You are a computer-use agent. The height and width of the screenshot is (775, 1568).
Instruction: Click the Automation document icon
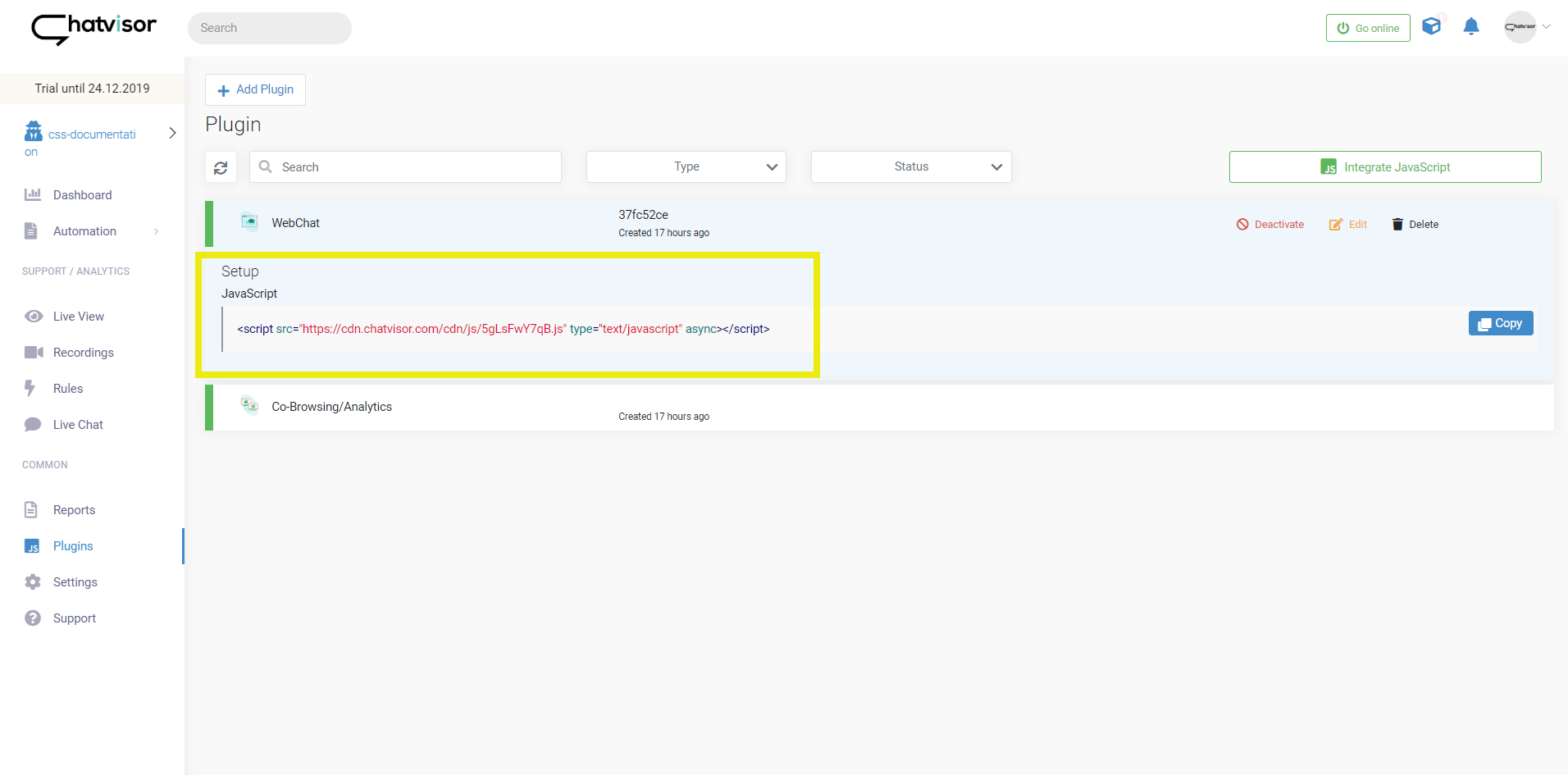click(x=31, y=230)
